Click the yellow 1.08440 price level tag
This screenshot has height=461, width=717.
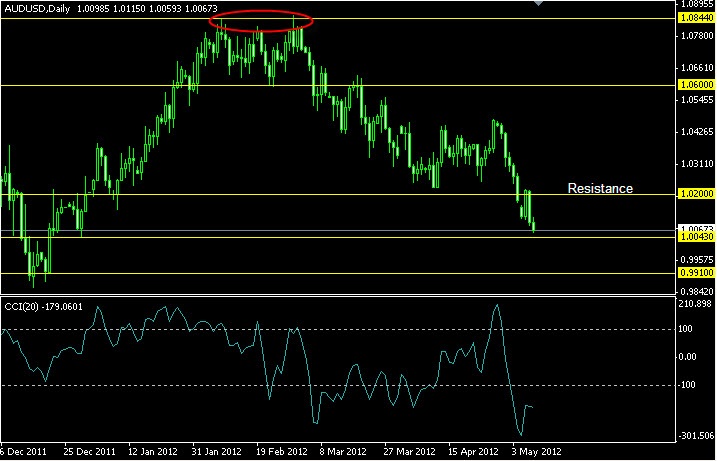point(697,18)
